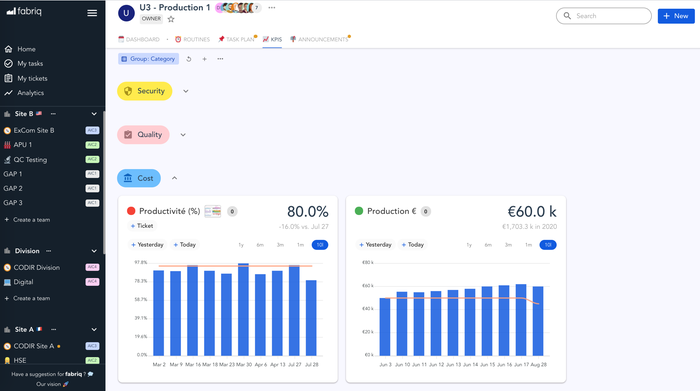This screenshot has height=391, width=700.
Task: Expand the Security category chevron
Action: click(x=186, y=91)
